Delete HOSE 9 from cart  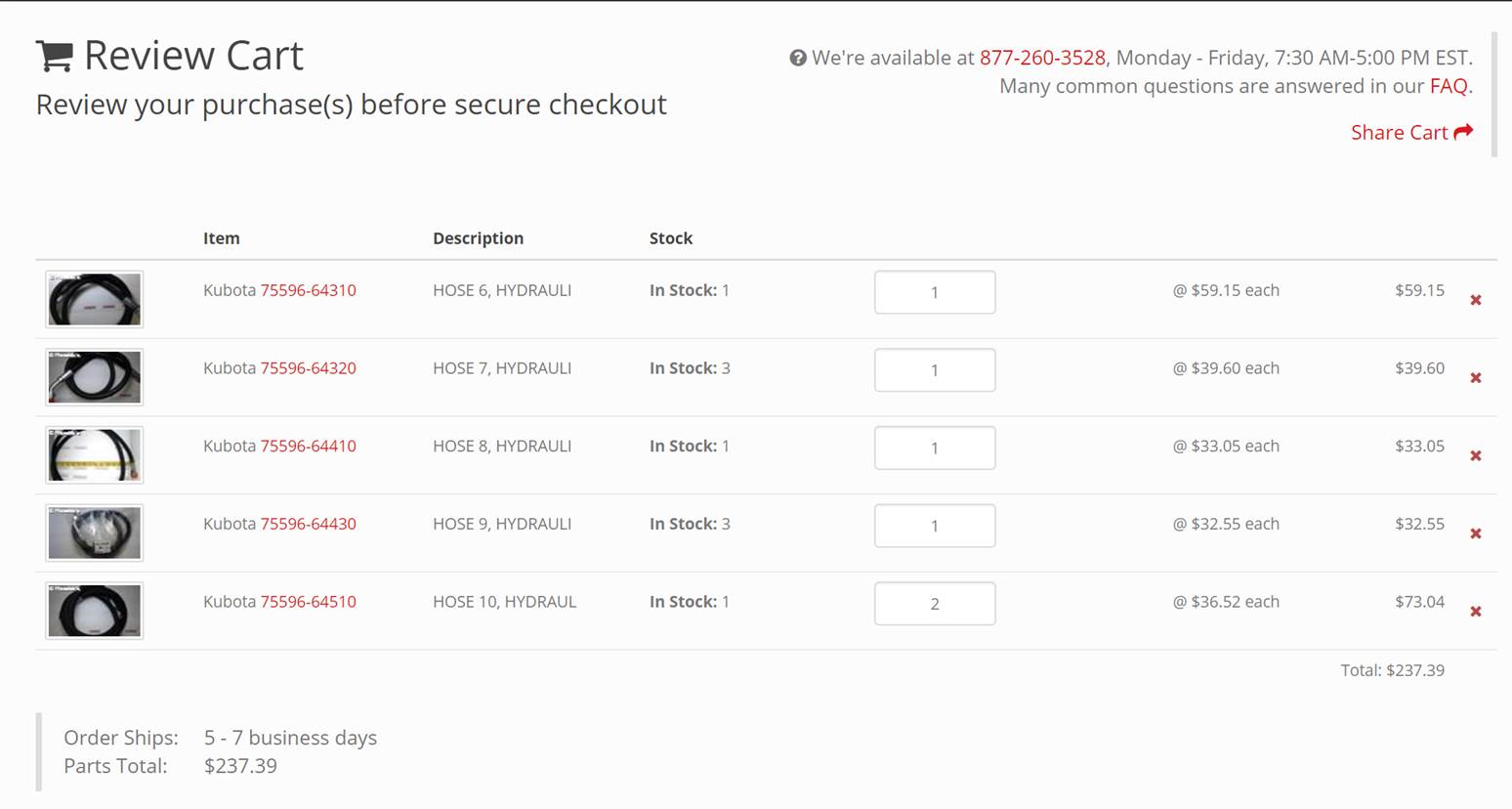pos(1476,533)
